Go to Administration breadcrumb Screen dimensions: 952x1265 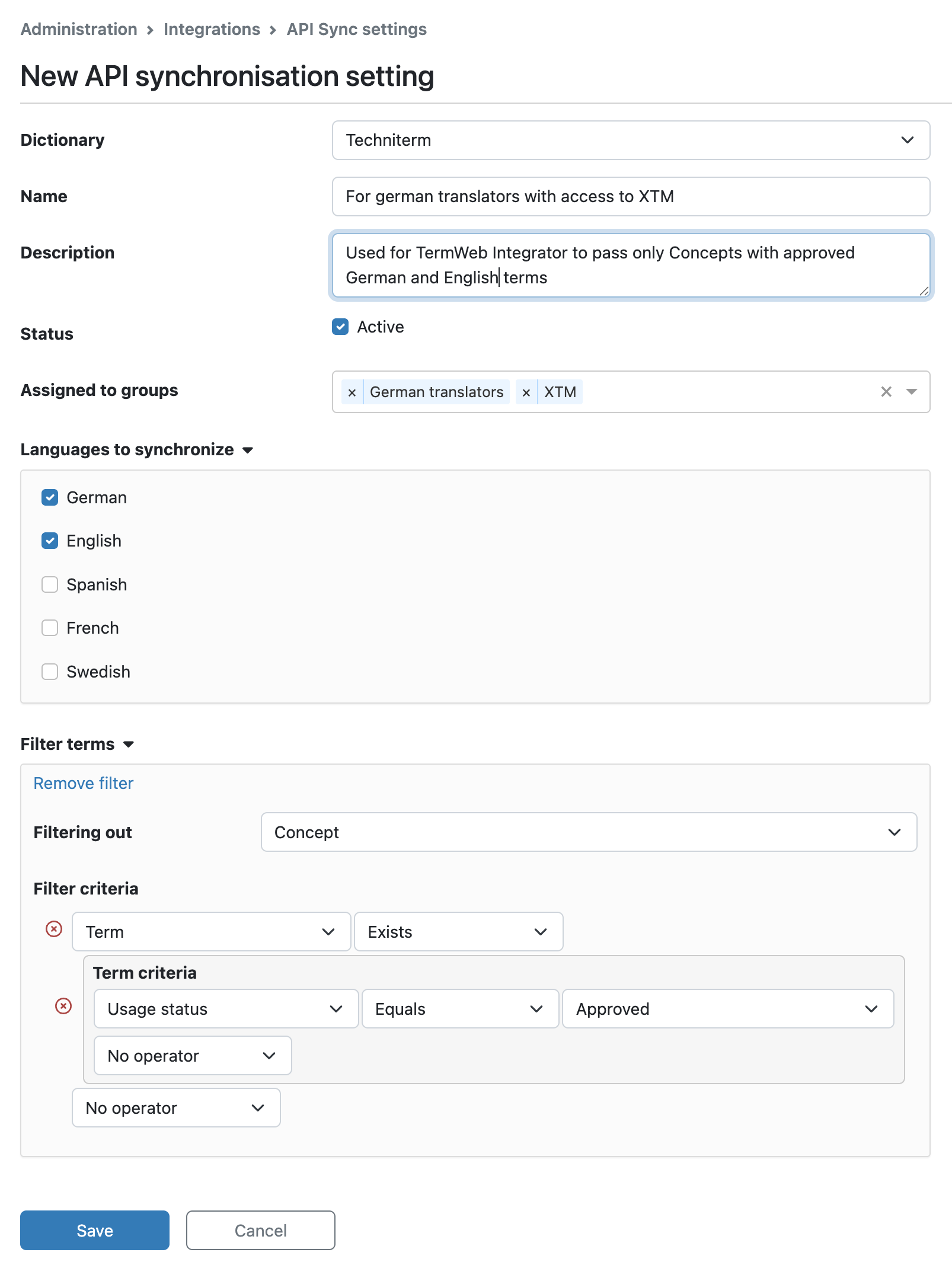pos(79,29)
